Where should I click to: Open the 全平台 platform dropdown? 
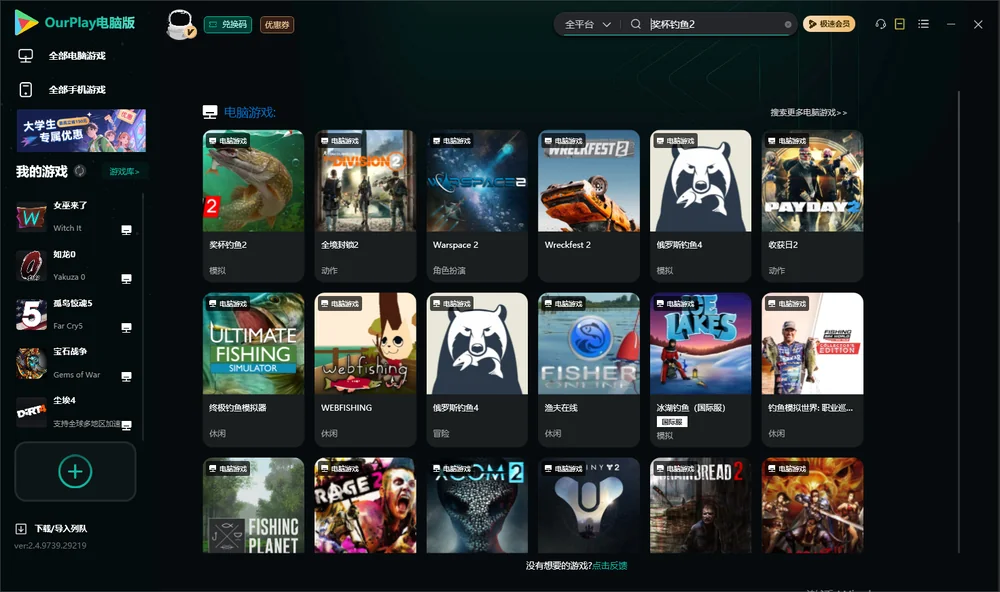click(x=587, y=24)
